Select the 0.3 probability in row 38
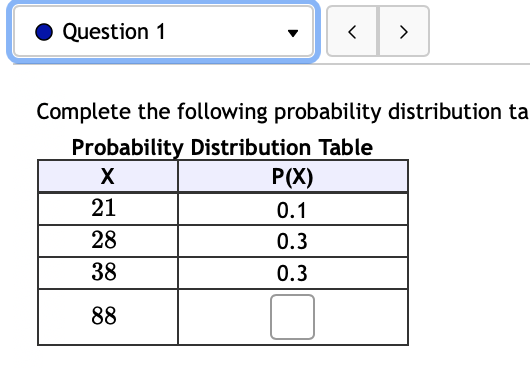This screenshot has height=368, width=530. pyautogui.click(x=293, y=273)
